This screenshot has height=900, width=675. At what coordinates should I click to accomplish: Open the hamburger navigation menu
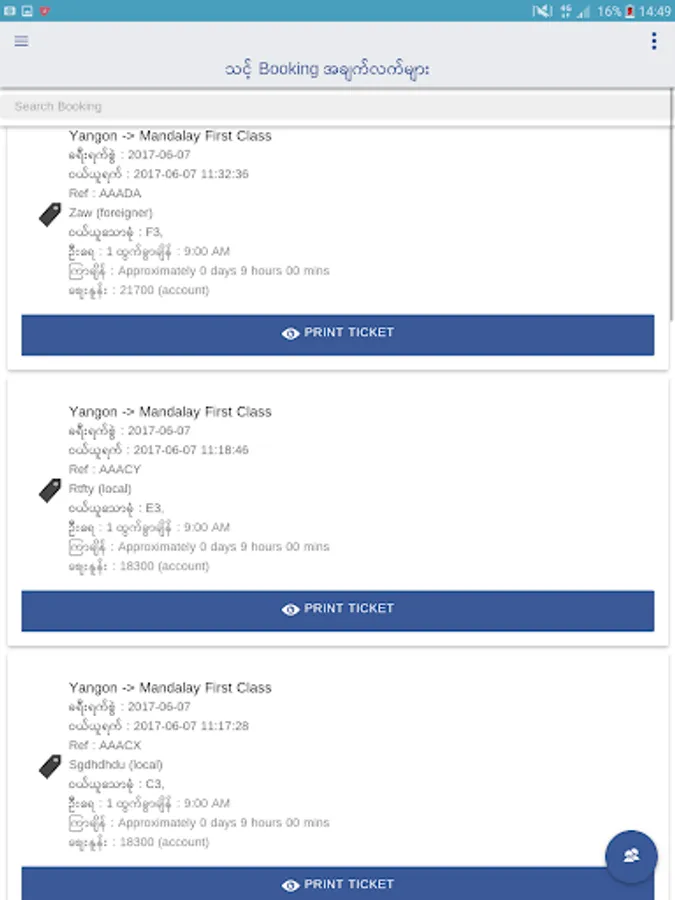(21, 41)
